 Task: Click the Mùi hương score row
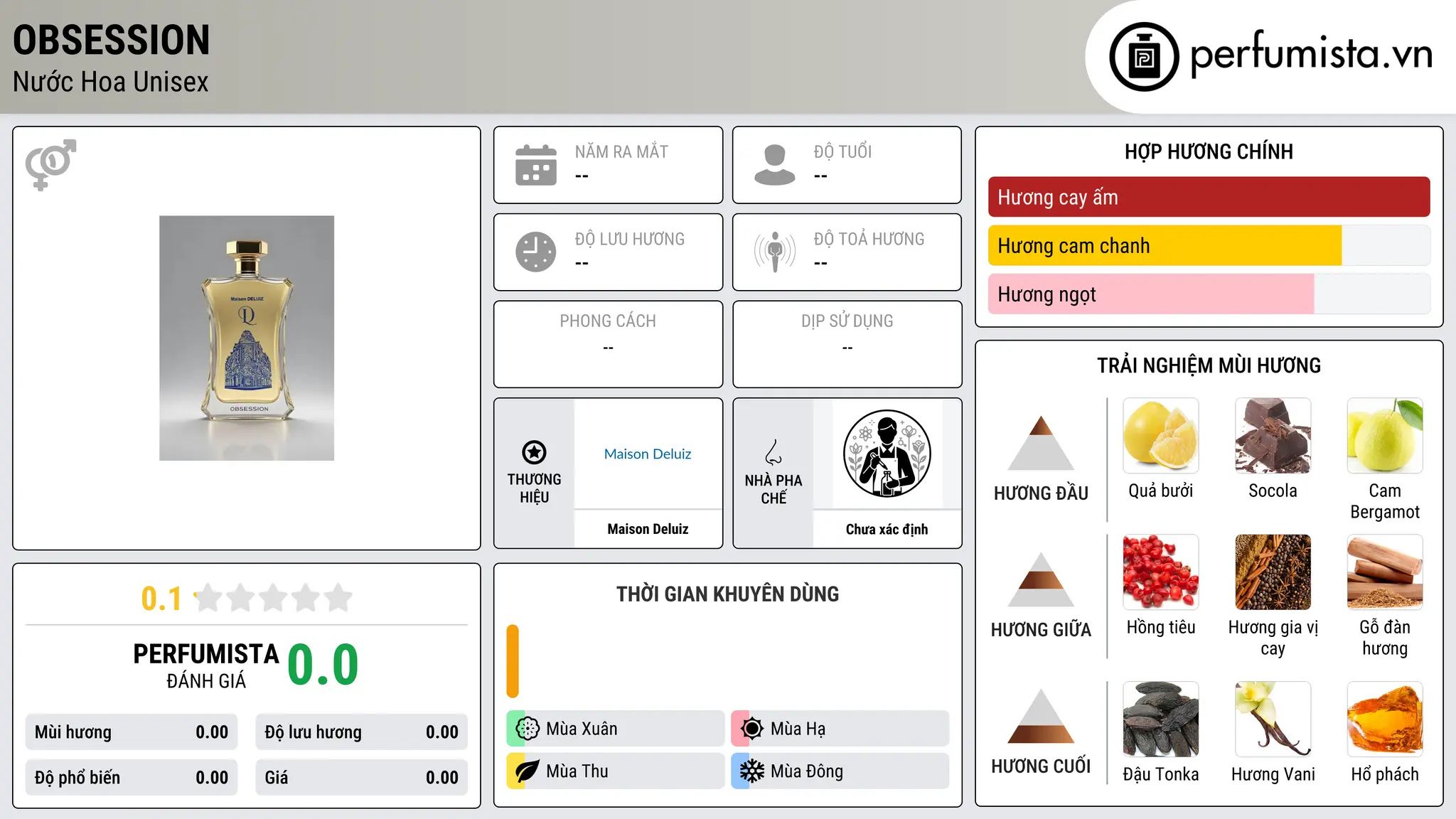132,732
